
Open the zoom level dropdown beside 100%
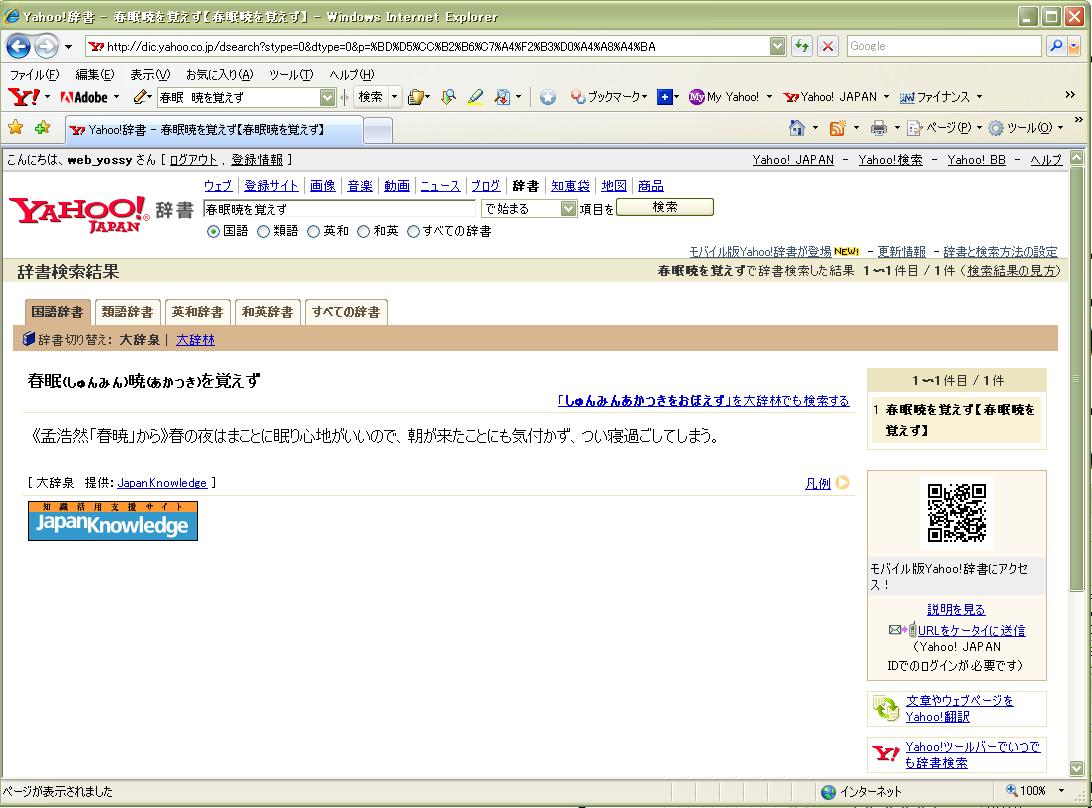[1061, 791]
